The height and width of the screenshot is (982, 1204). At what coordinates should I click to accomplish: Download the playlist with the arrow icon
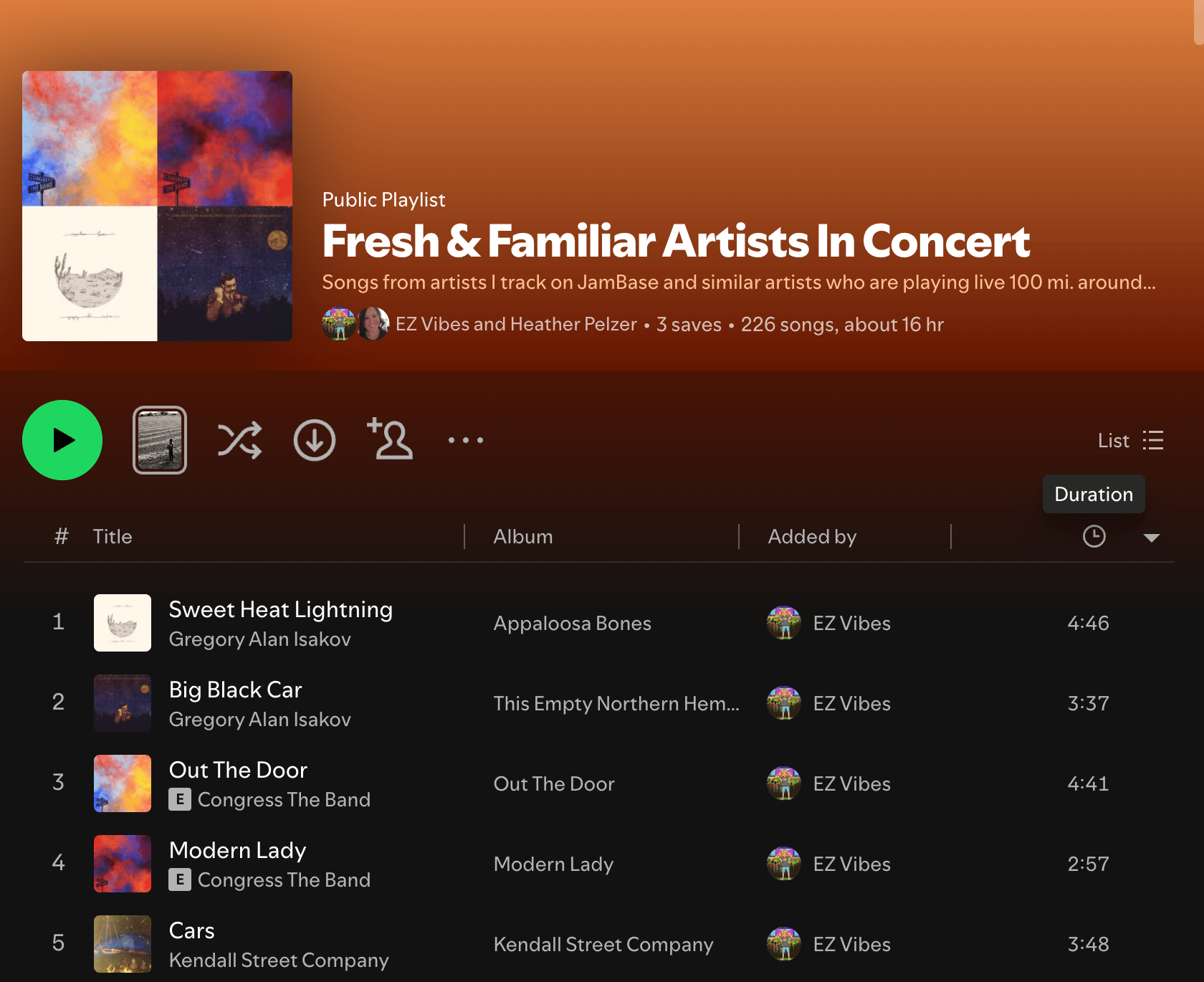click(x=315, y=440)
